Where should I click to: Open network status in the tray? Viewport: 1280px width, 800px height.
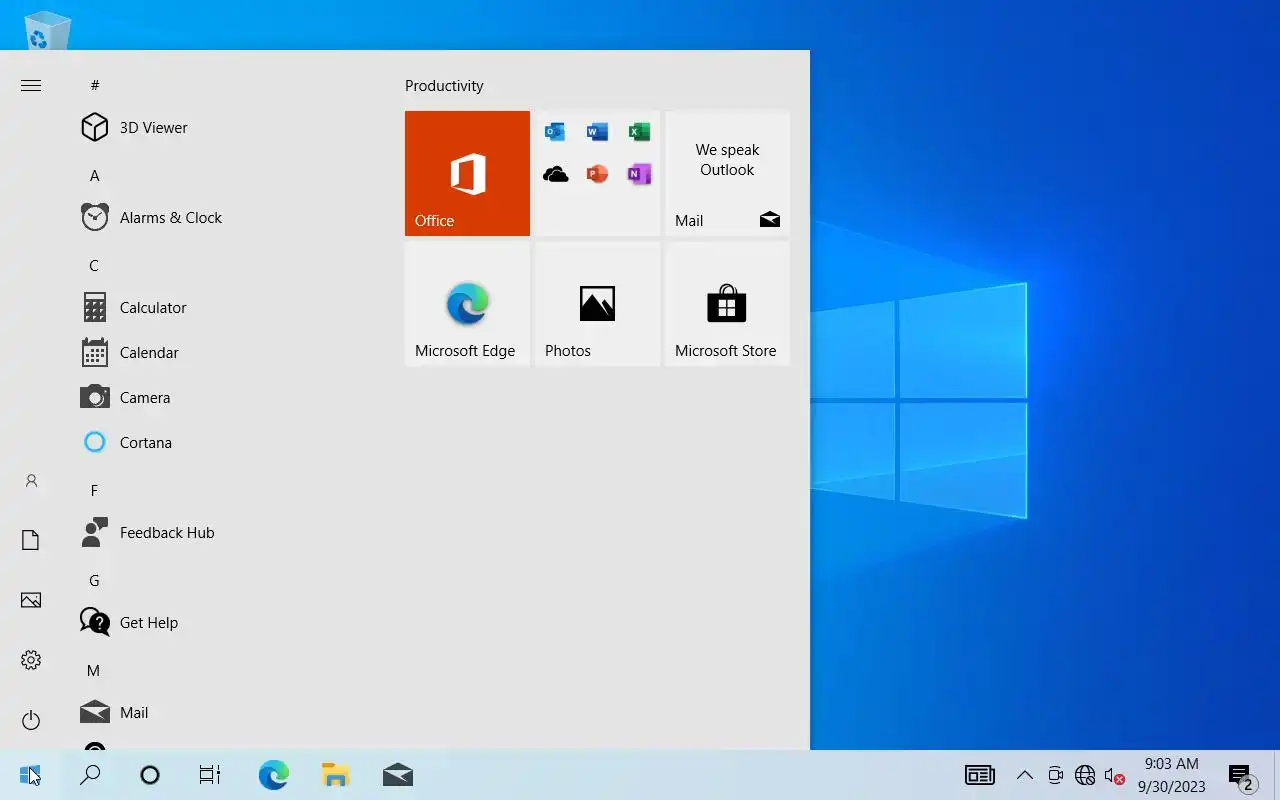pos(1085,775)
